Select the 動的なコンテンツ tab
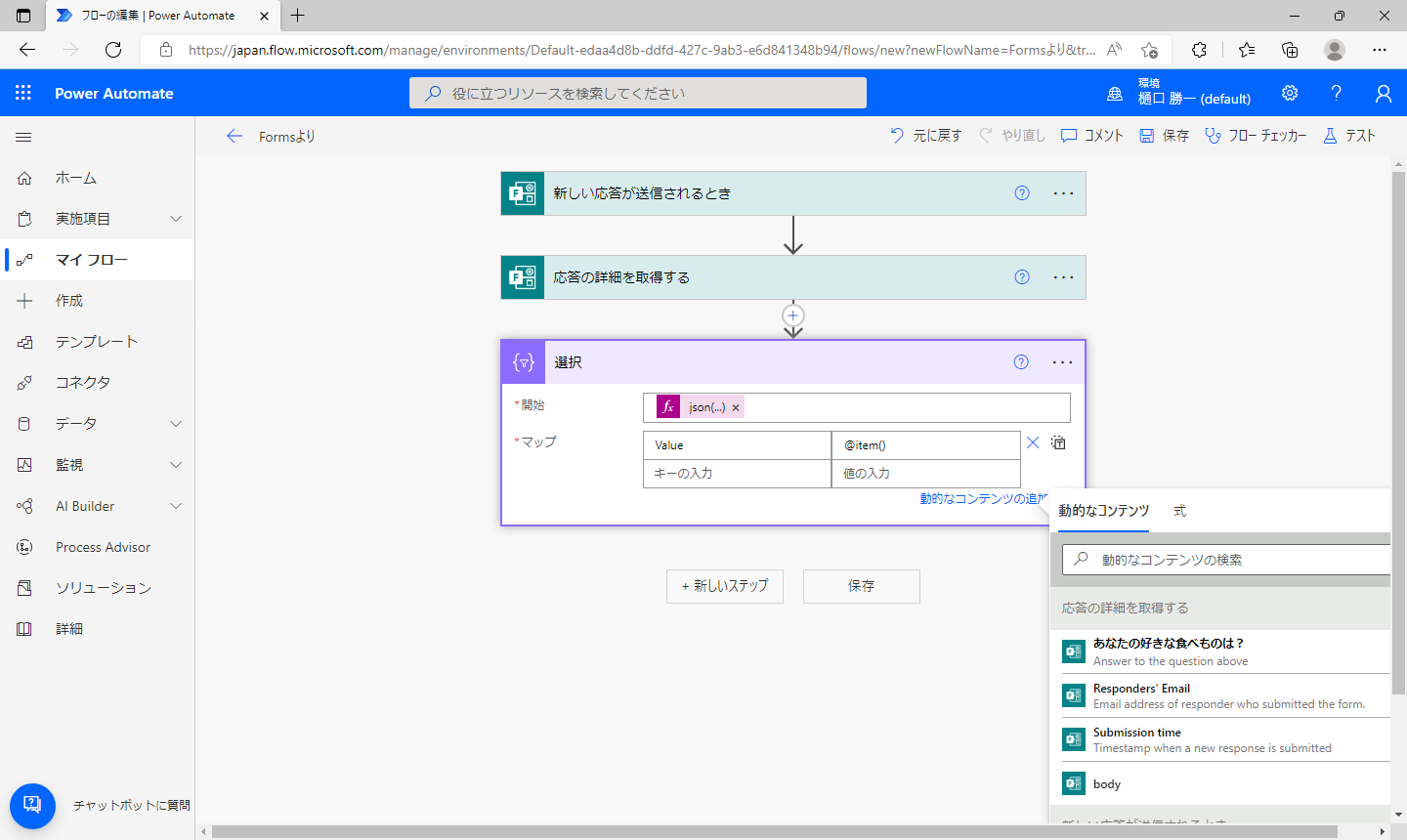Screen dimensions: 1407x840 pos(1103,511)
